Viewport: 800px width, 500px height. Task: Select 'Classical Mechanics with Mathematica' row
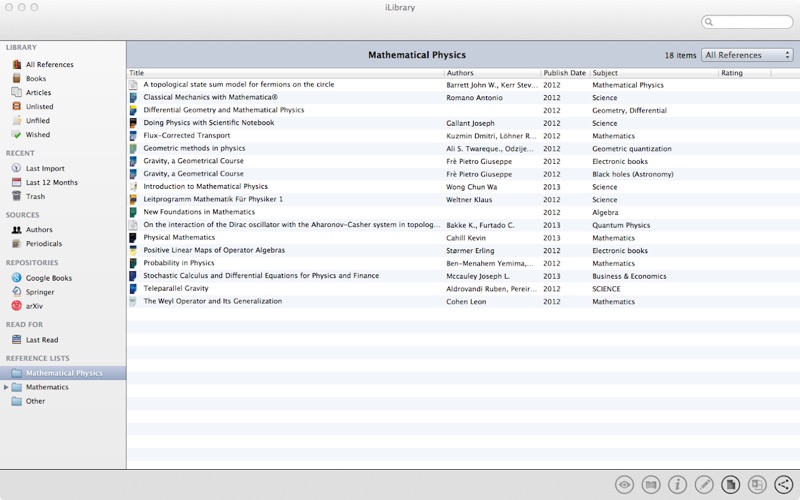coord(463,97)
